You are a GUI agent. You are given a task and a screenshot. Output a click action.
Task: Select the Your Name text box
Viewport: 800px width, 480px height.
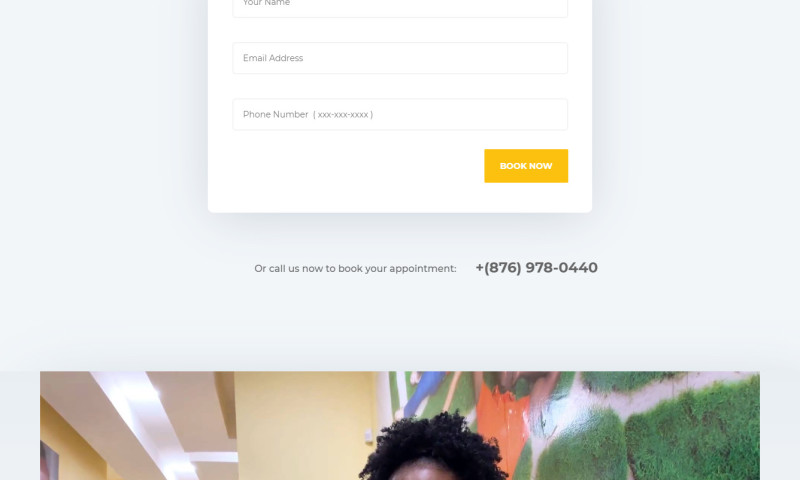pos(400,6)
